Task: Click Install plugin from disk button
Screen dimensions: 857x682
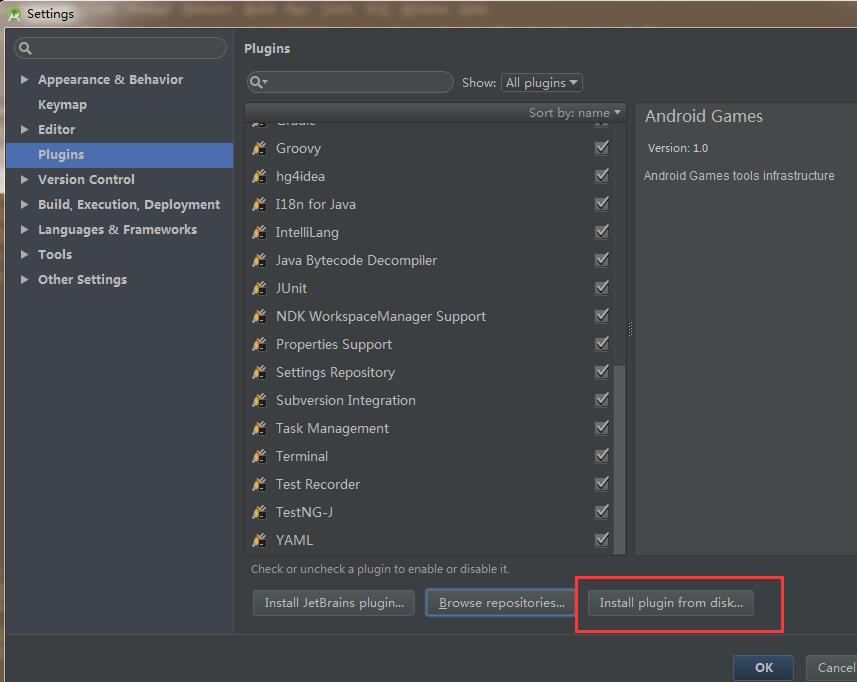Action: pyautogui.click(x=671, y=603)
